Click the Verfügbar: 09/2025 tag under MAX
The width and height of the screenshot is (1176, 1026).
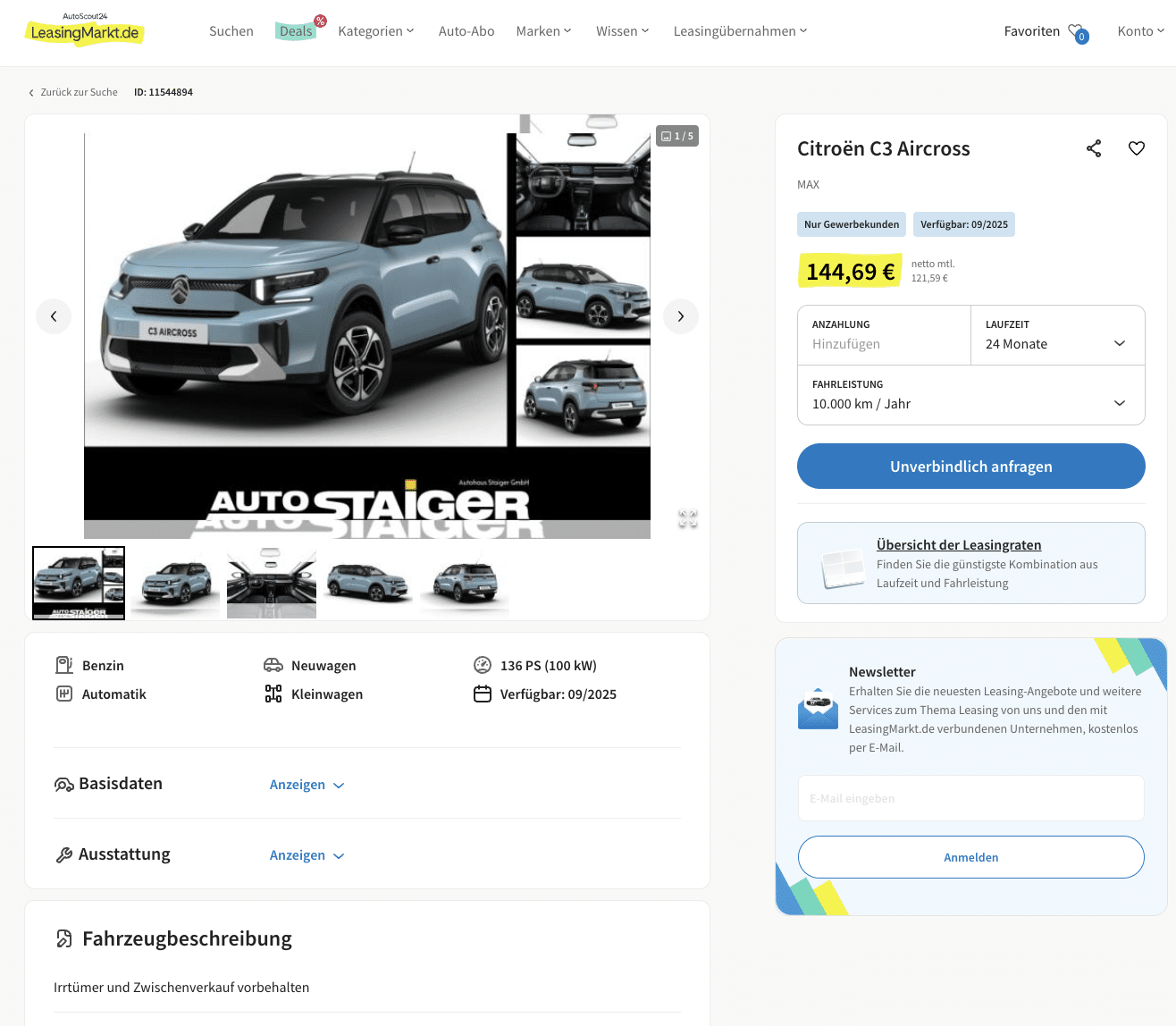[x=964, y=224]
